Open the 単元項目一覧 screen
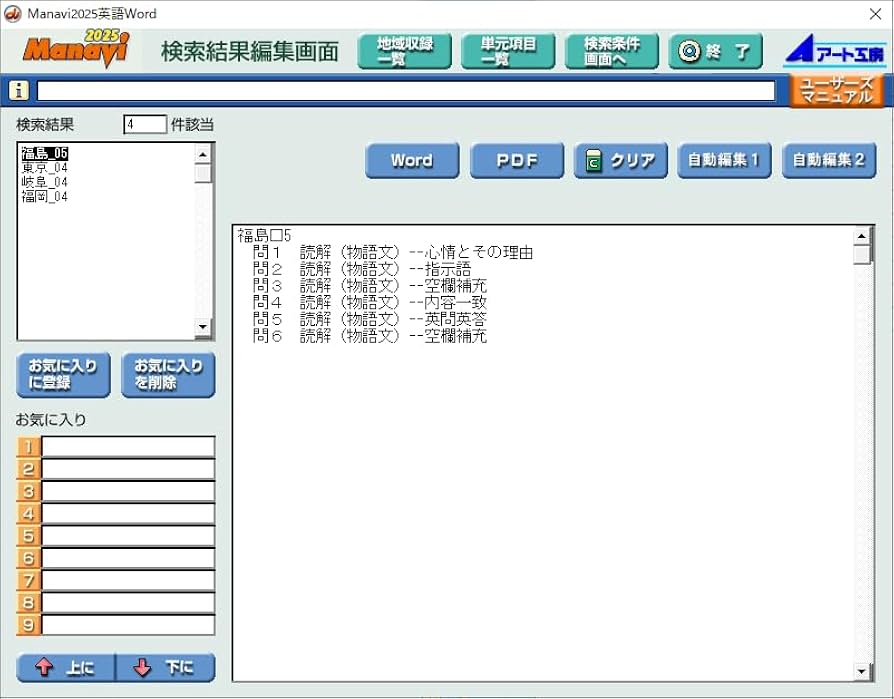 point(506,49)
